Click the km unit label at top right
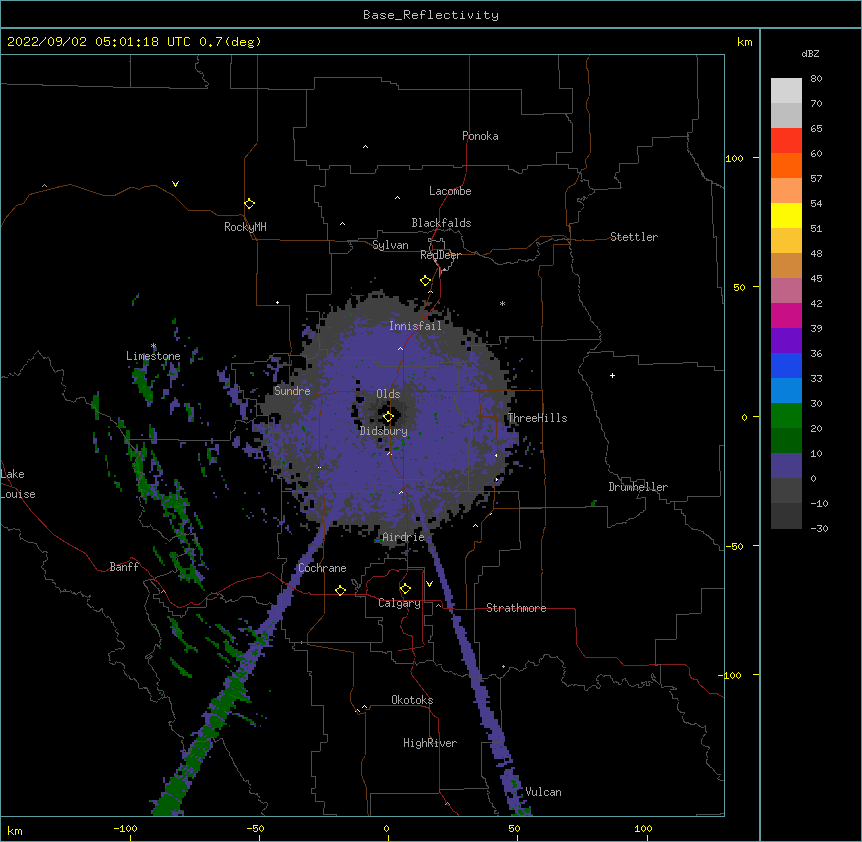This screenshot has height=842, width=862. tap(744, 42)
